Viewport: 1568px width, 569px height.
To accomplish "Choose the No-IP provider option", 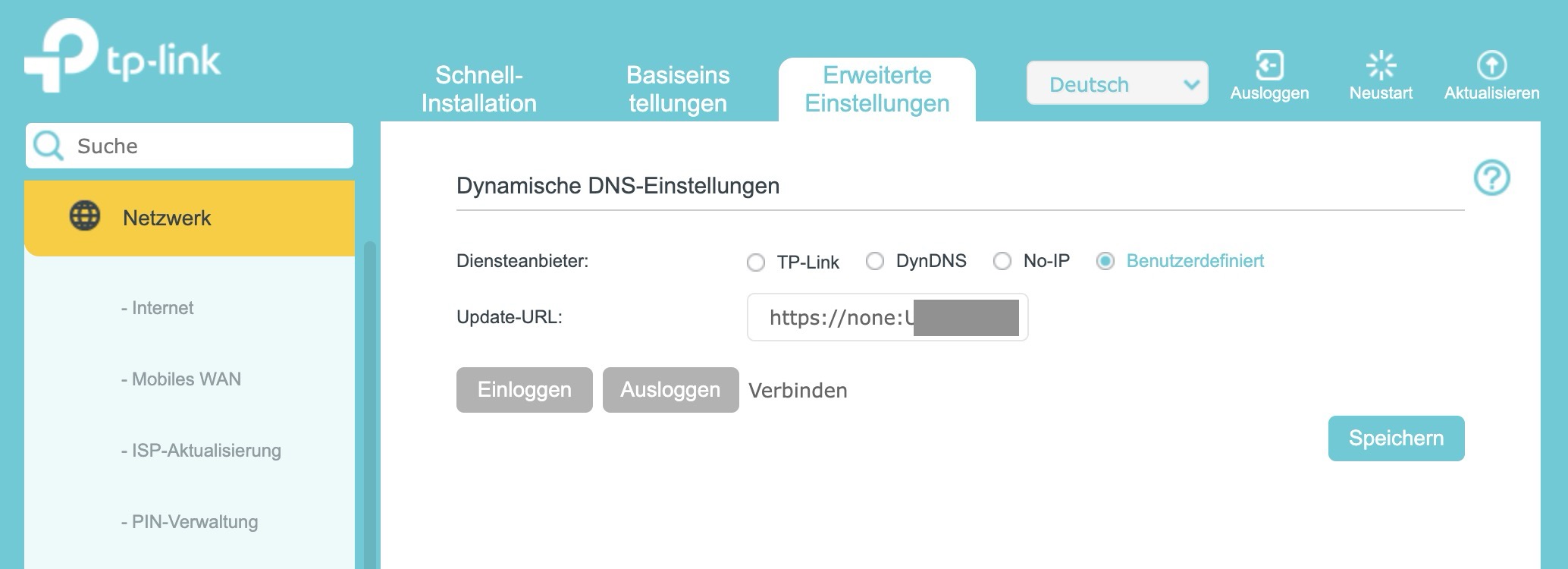I will pyautogui.click(x=1002, y=262).
